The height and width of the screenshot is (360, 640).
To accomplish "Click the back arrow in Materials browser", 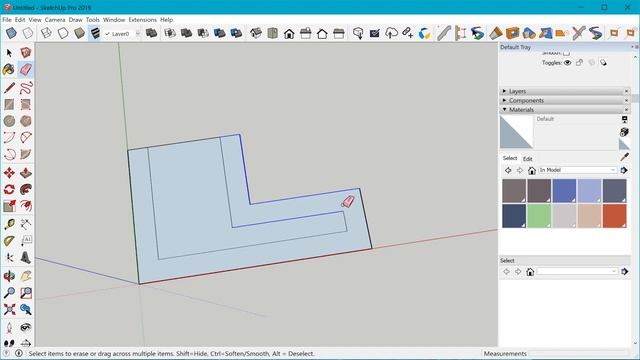I will point(508,170).
